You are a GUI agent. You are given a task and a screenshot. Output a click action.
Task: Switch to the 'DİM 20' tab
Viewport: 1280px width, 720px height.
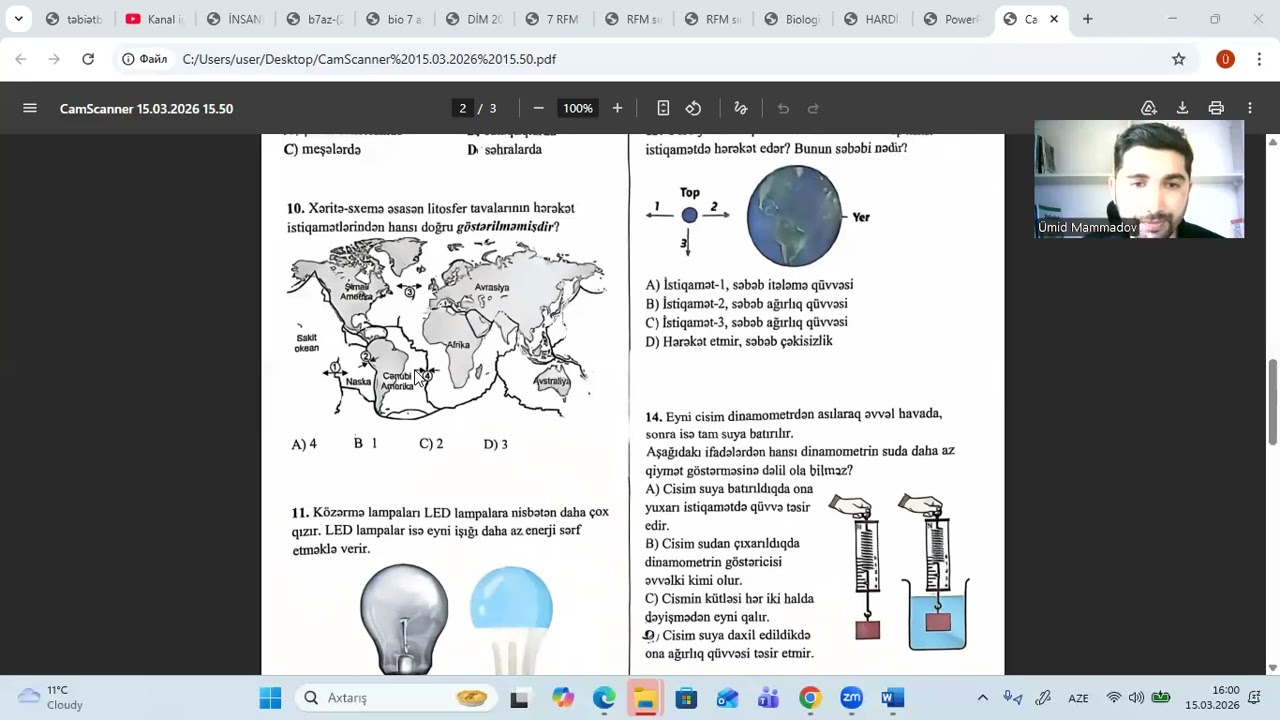click(x=474, y=19)
